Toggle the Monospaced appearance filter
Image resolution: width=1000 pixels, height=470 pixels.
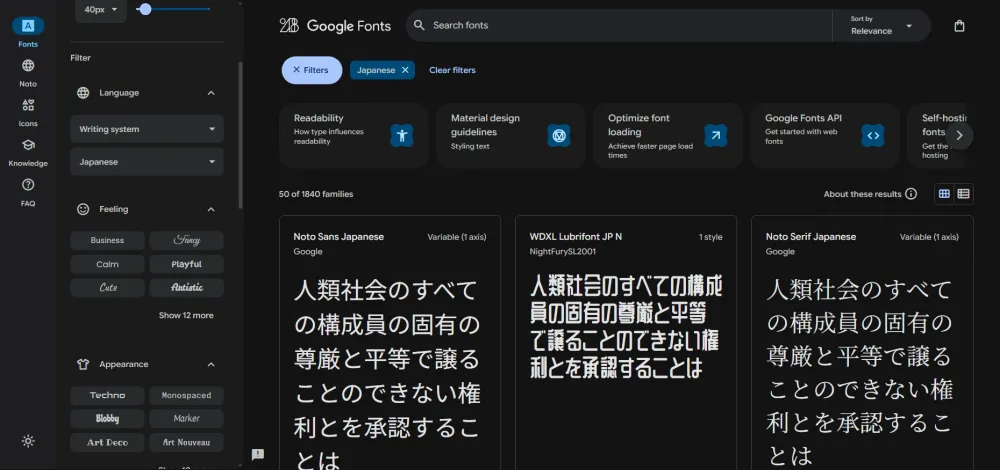pos(186,395)
